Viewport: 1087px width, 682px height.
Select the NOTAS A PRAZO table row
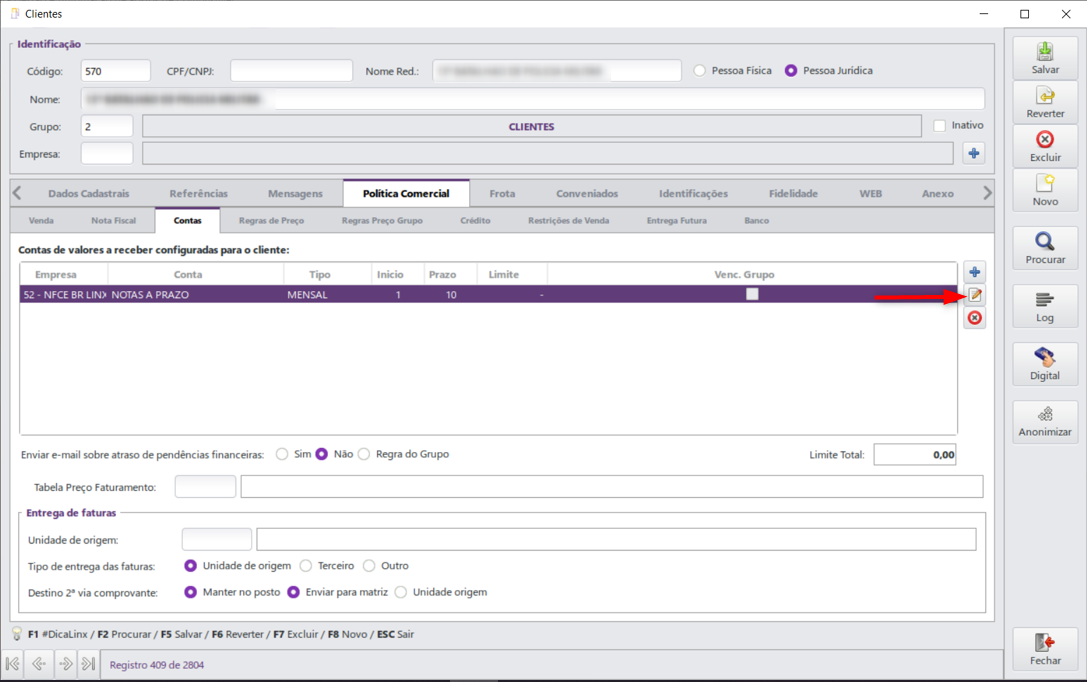(x=488, y=295)
